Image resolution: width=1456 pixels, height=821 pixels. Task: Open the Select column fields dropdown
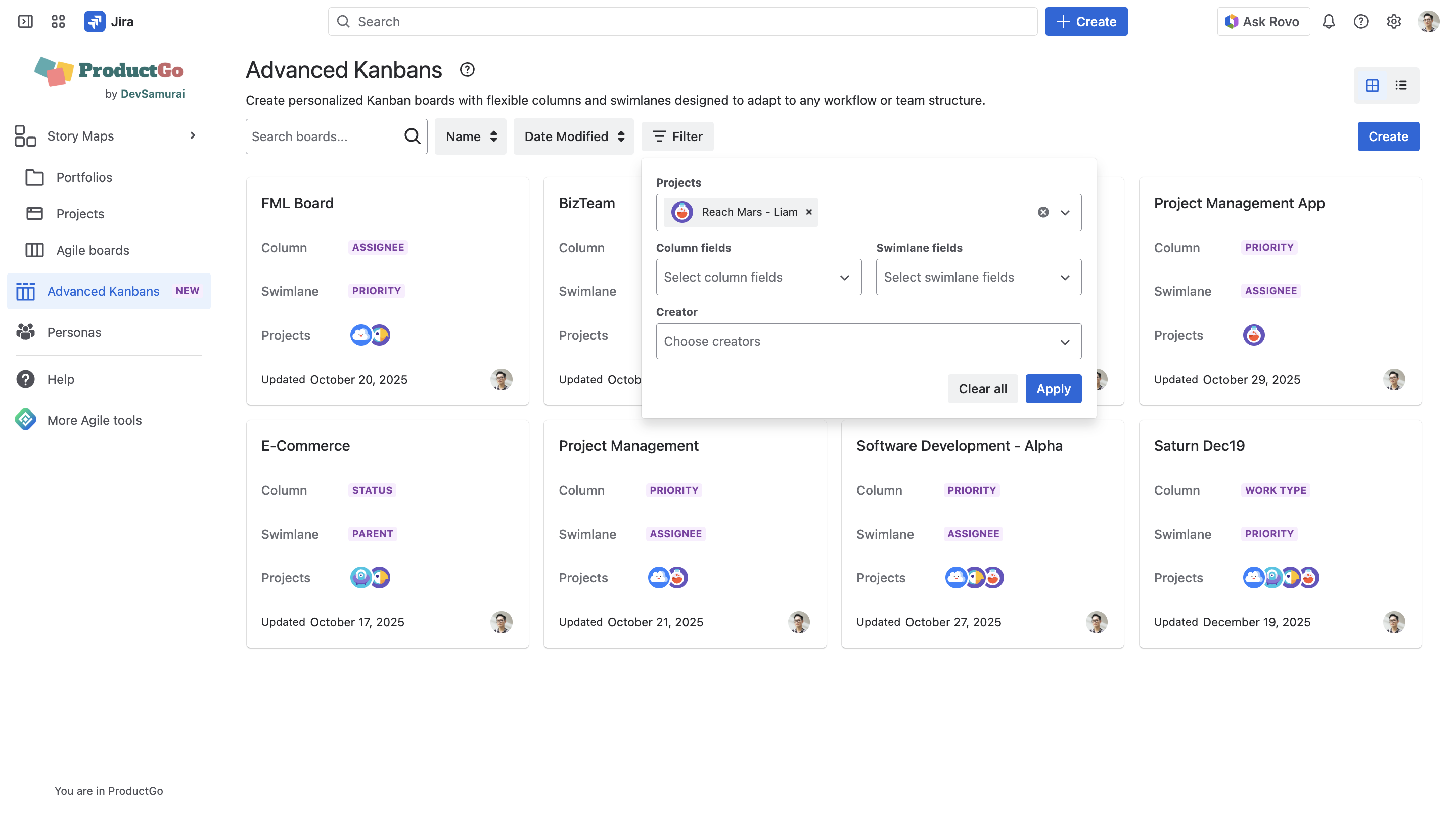(x=758, y=277)
